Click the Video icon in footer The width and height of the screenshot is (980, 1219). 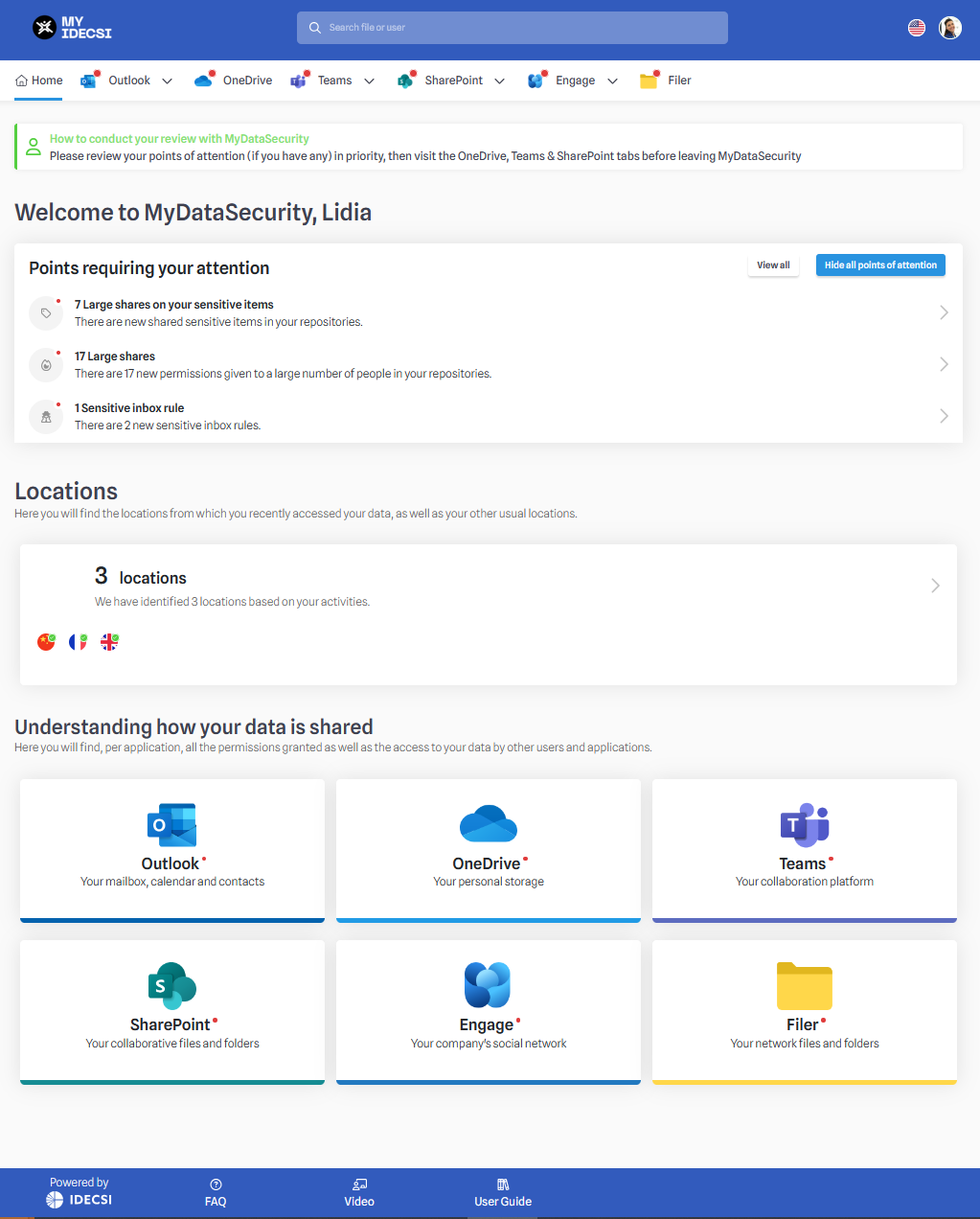[x=359, y=1184]
